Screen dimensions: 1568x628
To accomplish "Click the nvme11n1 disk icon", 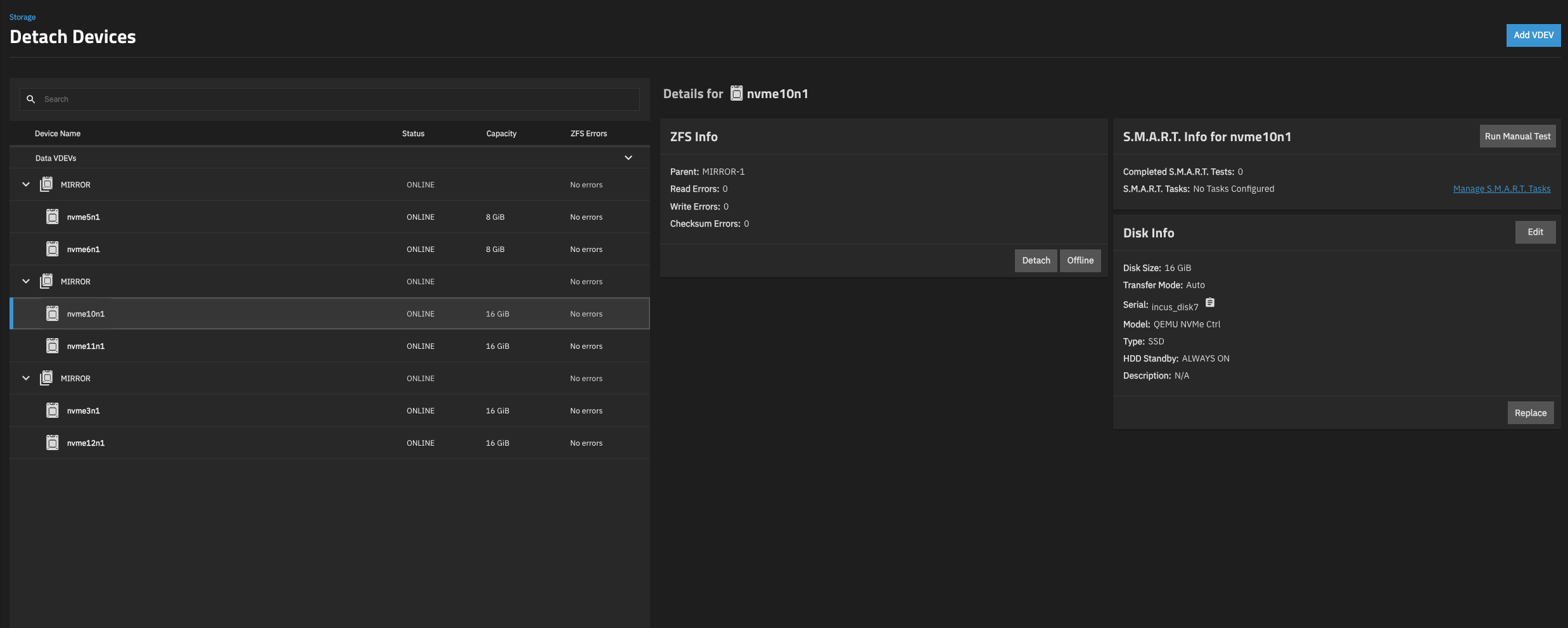I will pos(53,346).
